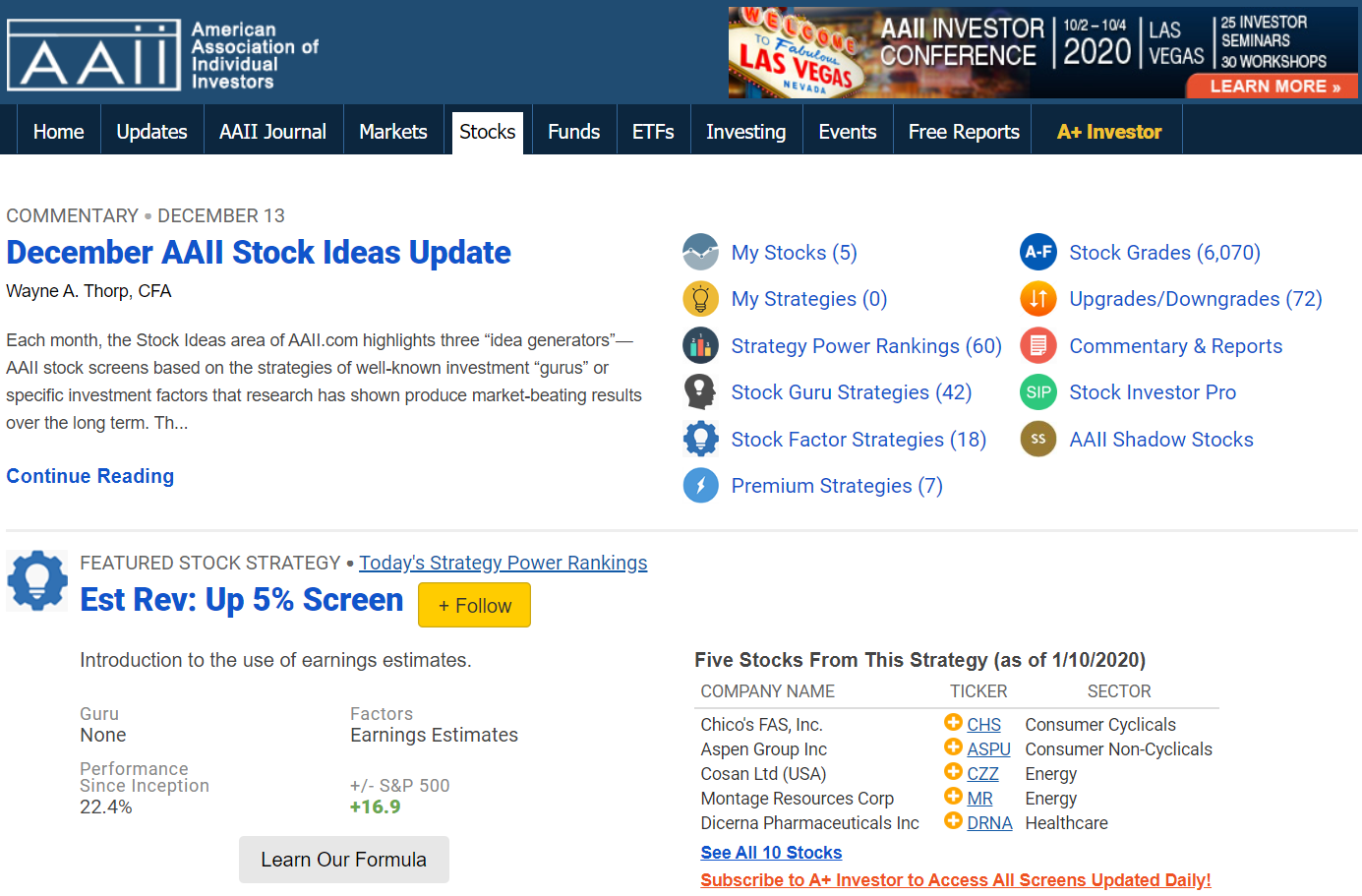Viewport: 1362px width, 896px height.
Task: Open Strategy Power Rankings bar chart icon
Action: tap(700, 345)
